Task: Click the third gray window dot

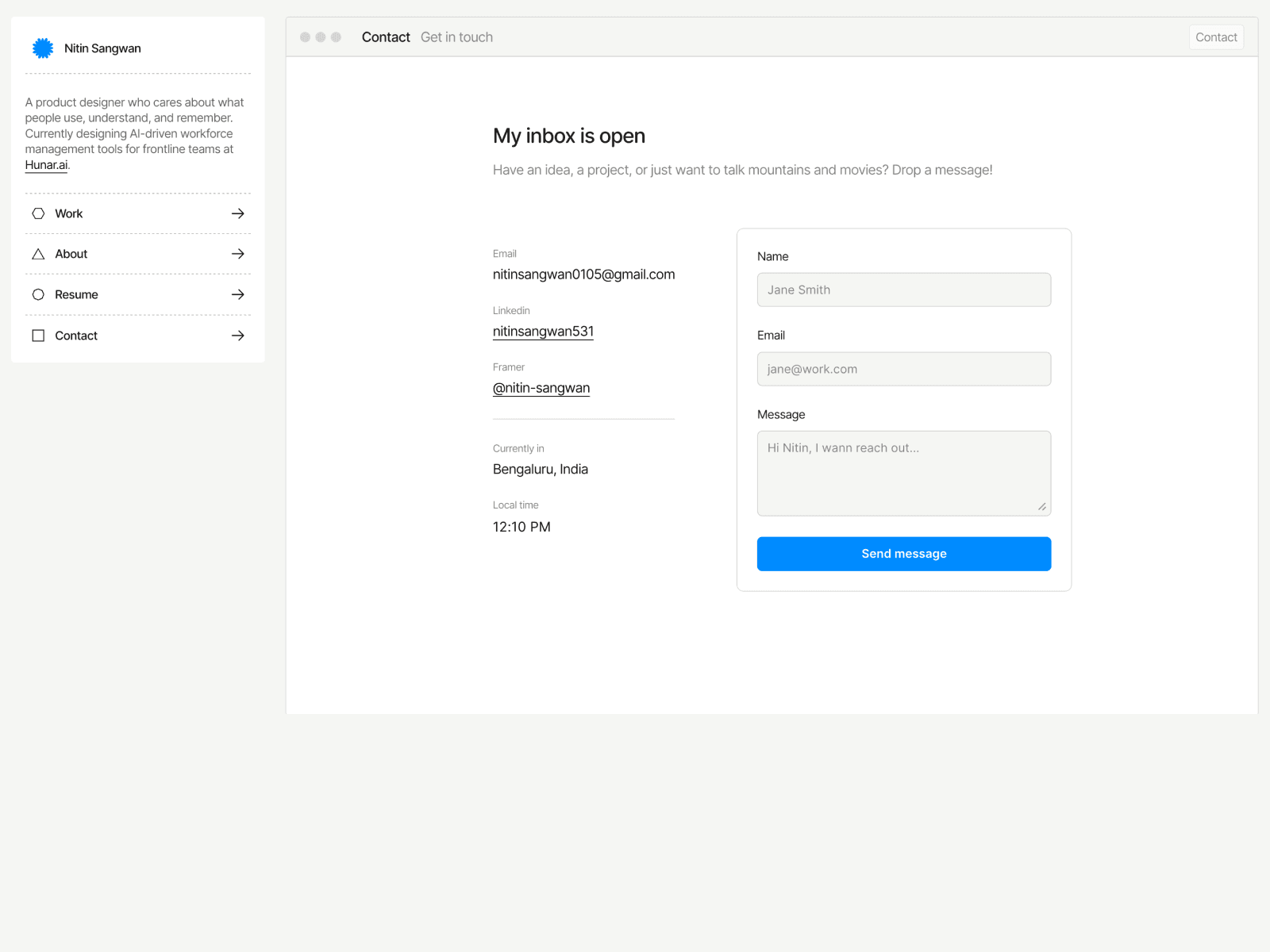Action: click(336, 37)
